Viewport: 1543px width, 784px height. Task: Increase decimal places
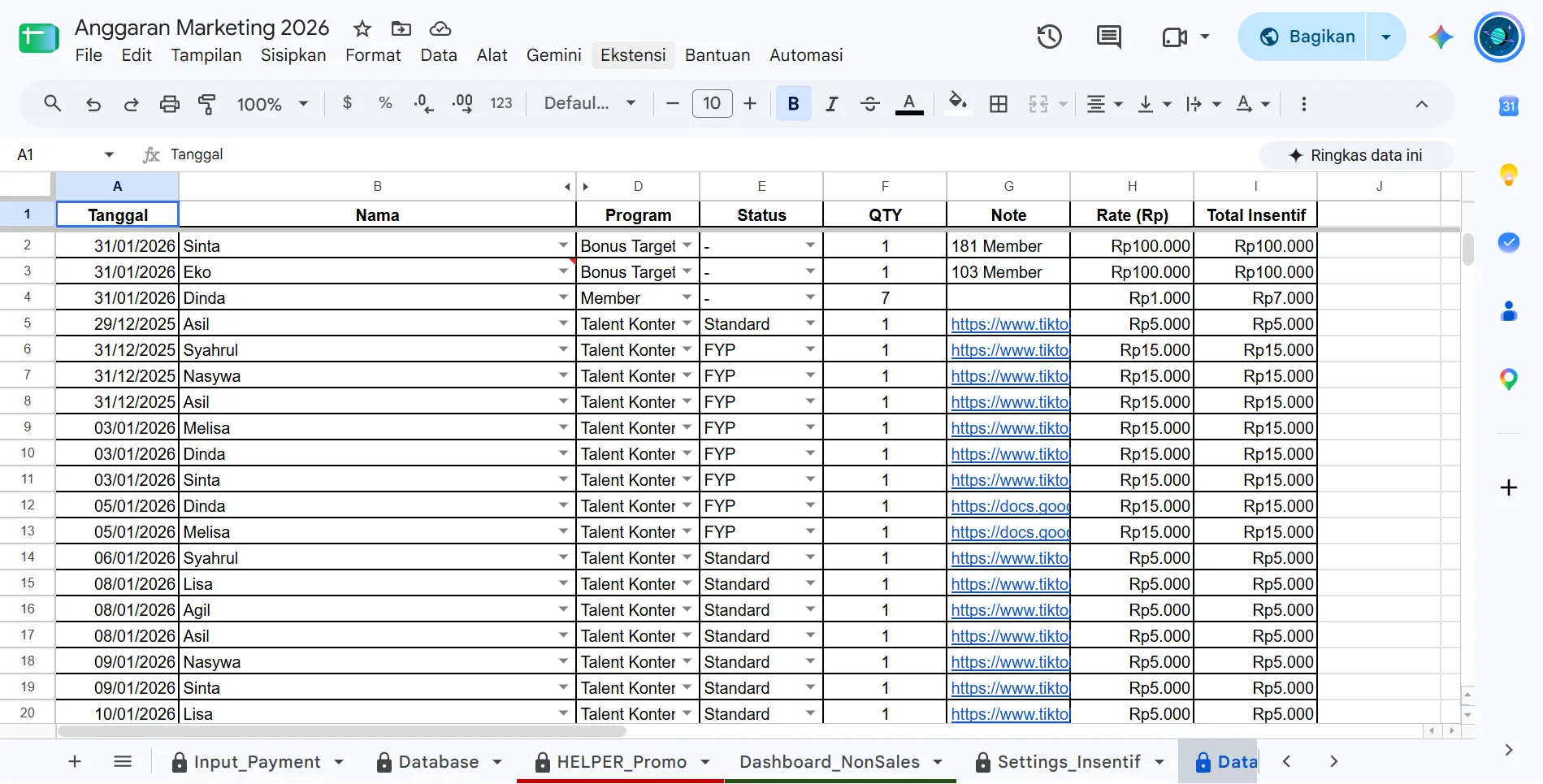[x=462, y=103]
